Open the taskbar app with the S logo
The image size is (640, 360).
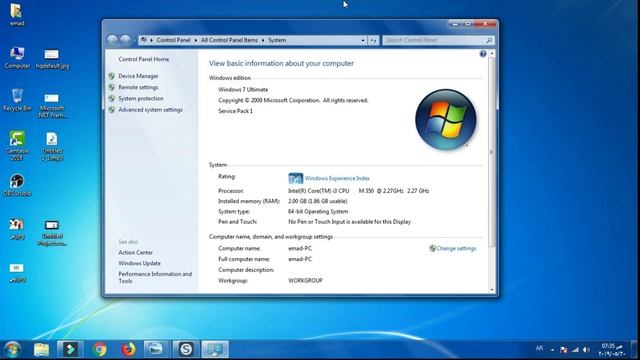[x=186, y=349]
